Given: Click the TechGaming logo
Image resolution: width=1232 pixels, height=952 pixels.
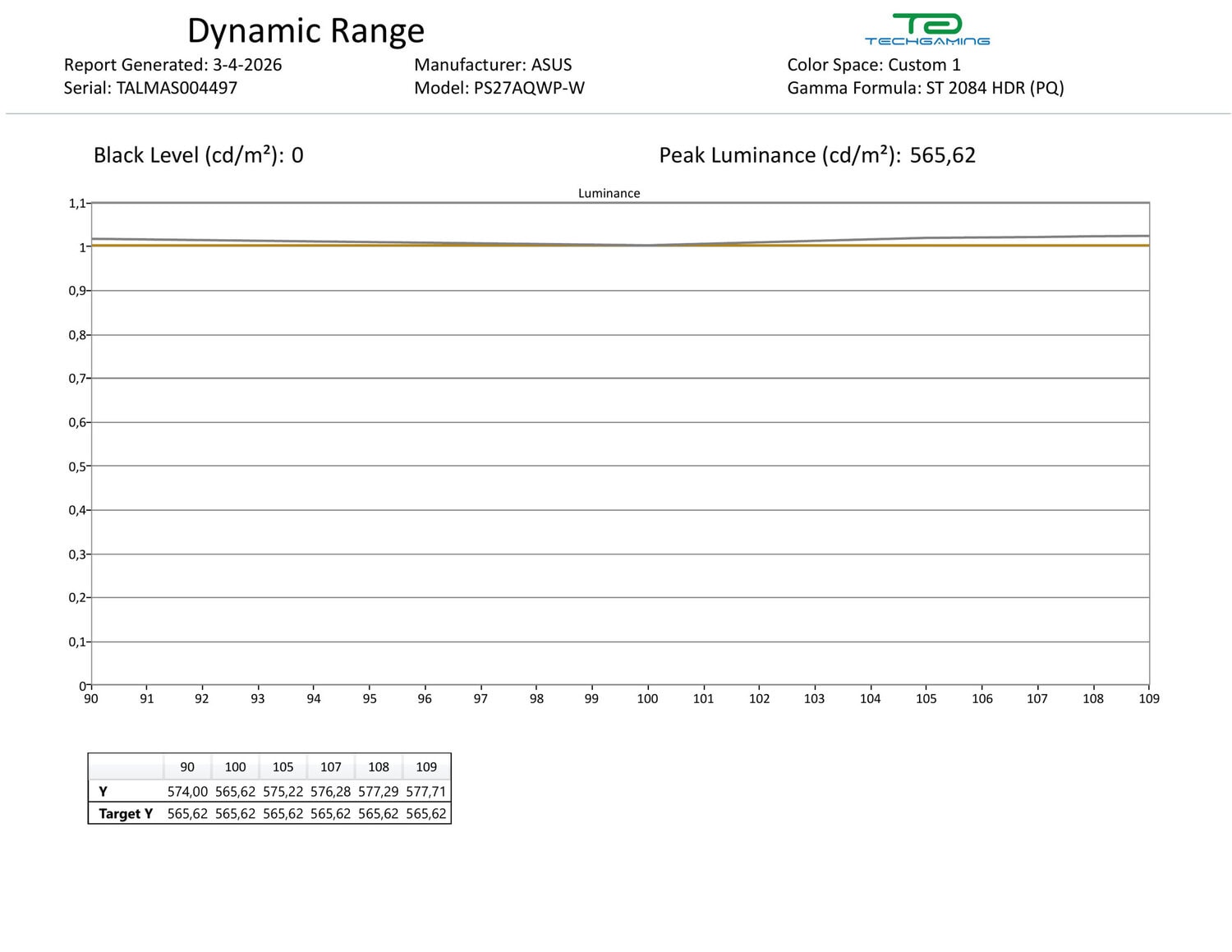Looking at the screenshot, I should click(926, 30).
